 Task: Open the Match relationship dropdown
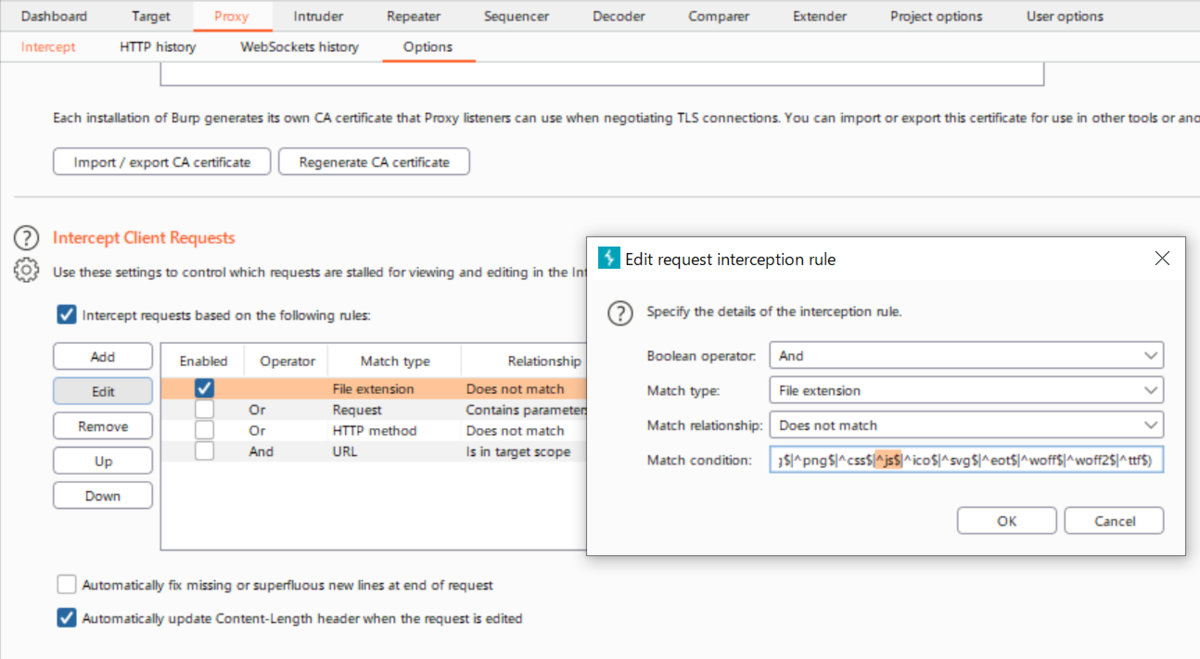pos(966,425)
